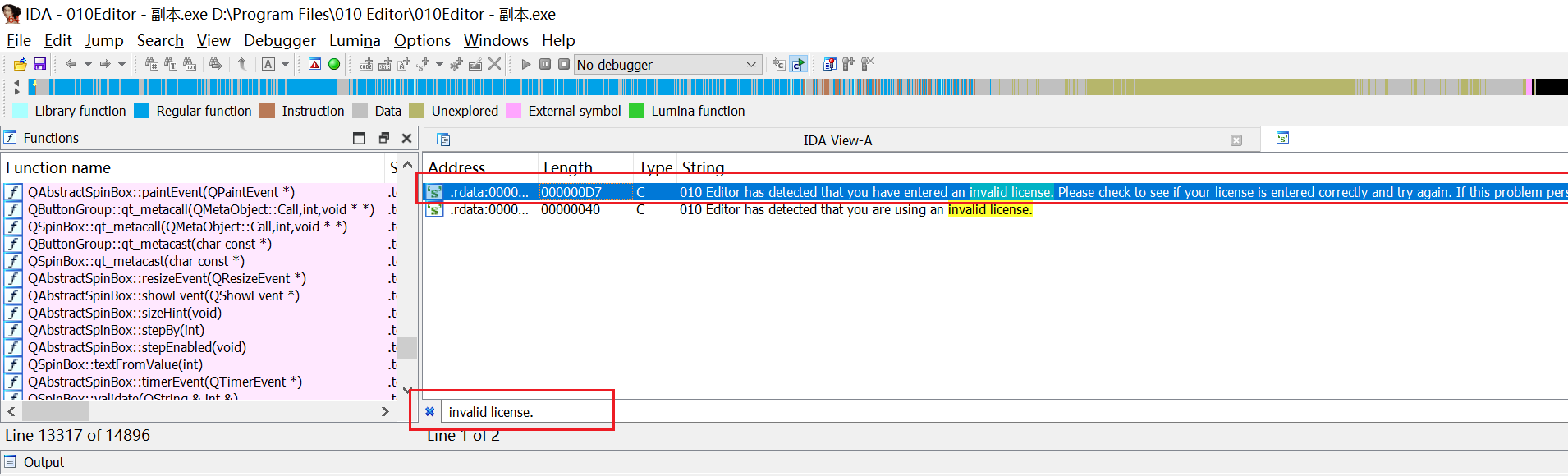Click the Regular function legend color swatch
1568x476 pixels.
pos(141,111)
